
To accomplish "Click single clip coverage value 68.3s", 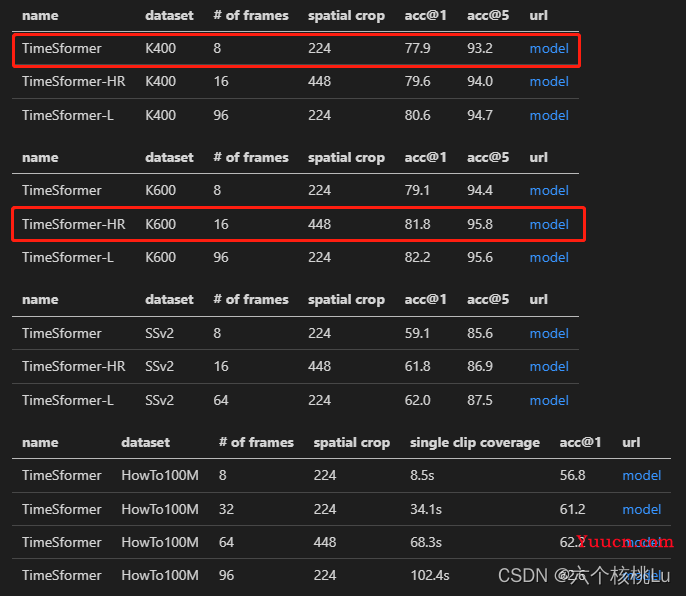I will pyautogui.click(x=426, y=543).
